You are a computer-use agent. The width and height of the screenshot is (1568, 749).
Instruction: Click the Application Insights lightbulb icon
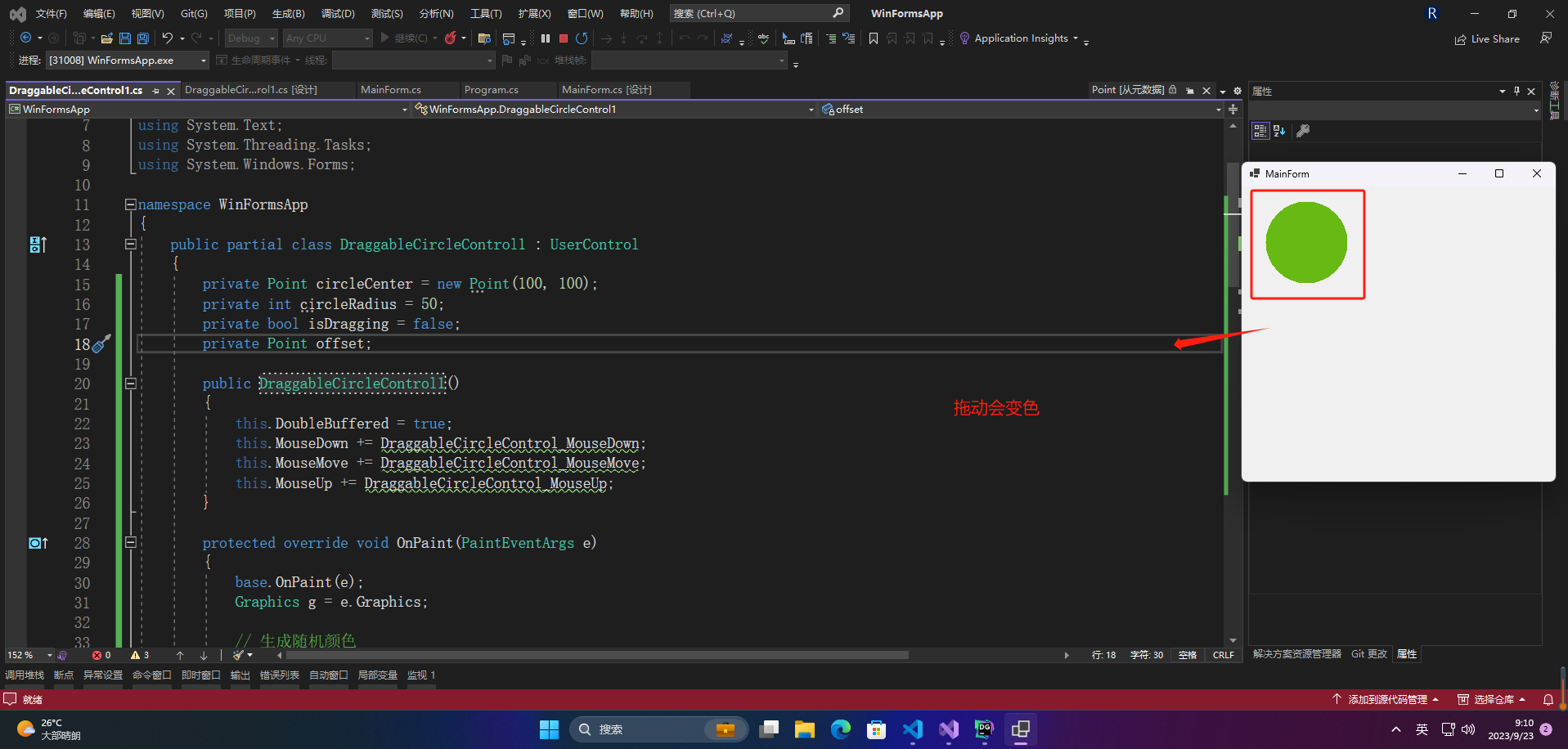964,38
